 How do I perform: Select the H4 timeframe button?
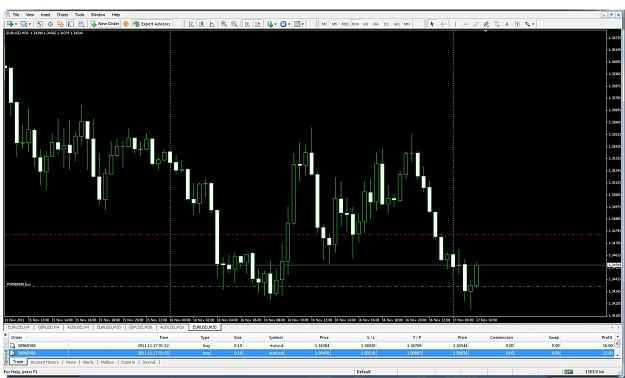[376, 24]
